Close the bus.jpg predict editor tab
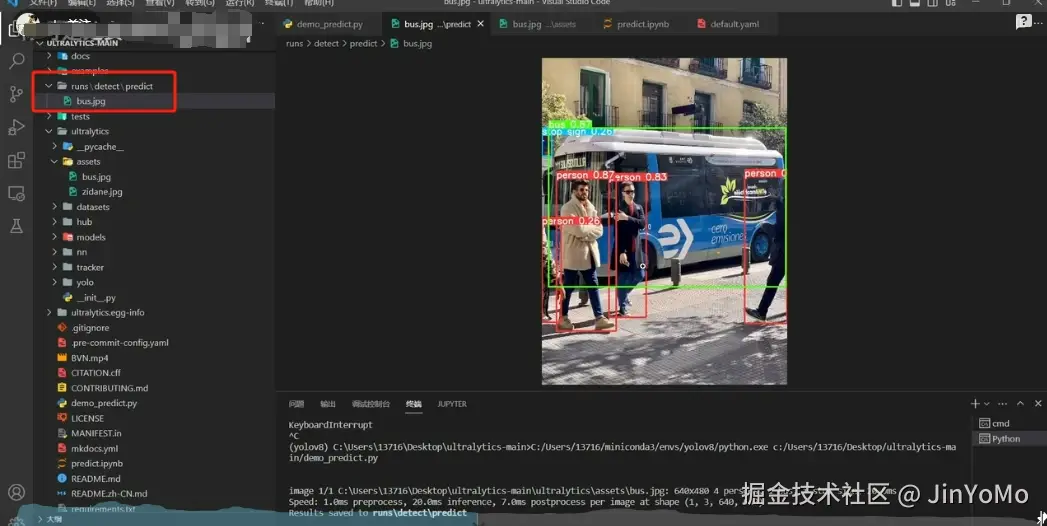 click(480, 24)
